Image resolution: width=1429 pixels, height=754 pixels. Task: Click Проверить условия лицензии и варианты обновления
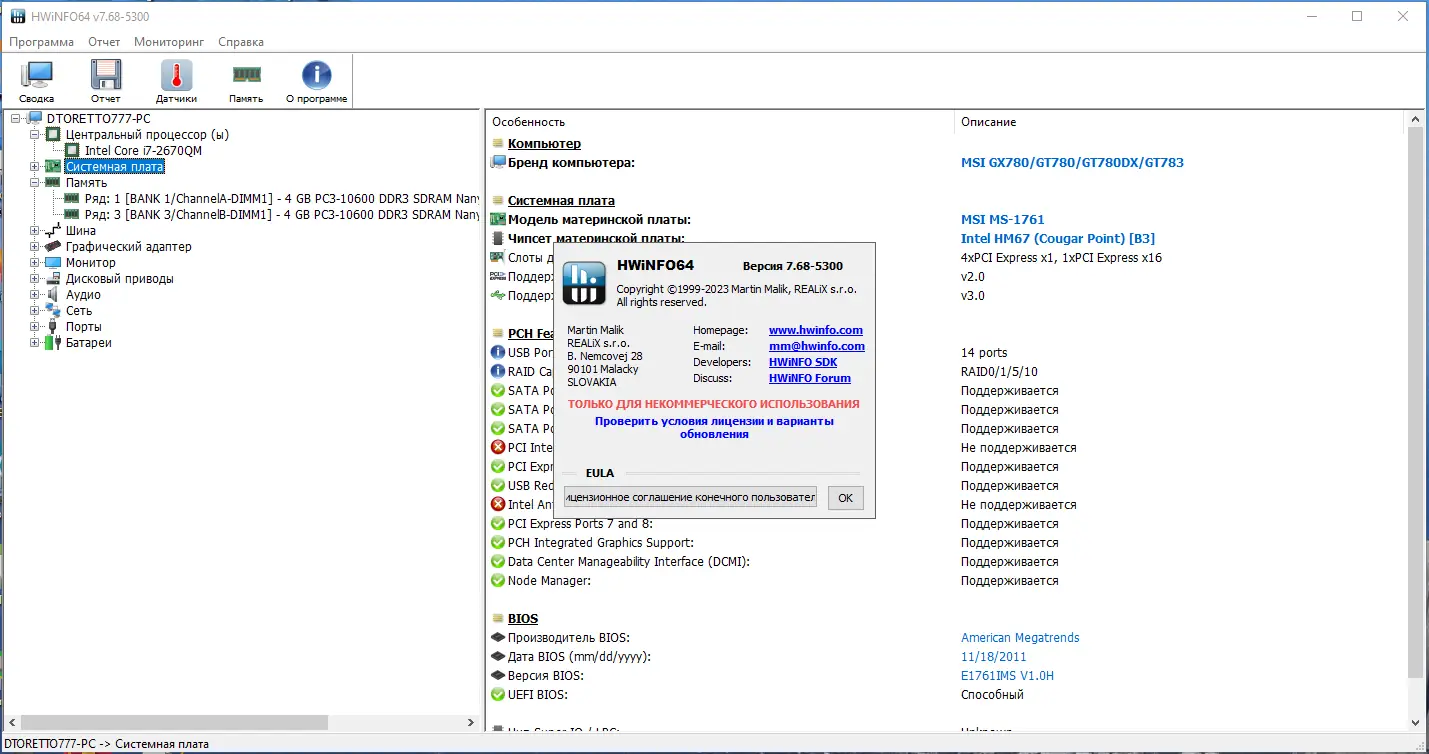tap(714, 428)
